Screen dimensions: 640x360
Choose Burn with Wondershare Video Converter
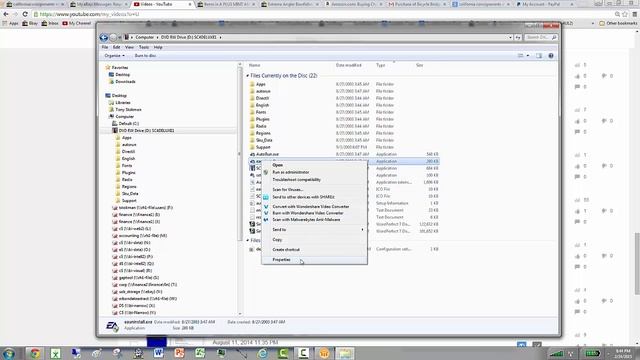(x=308, y=213)
